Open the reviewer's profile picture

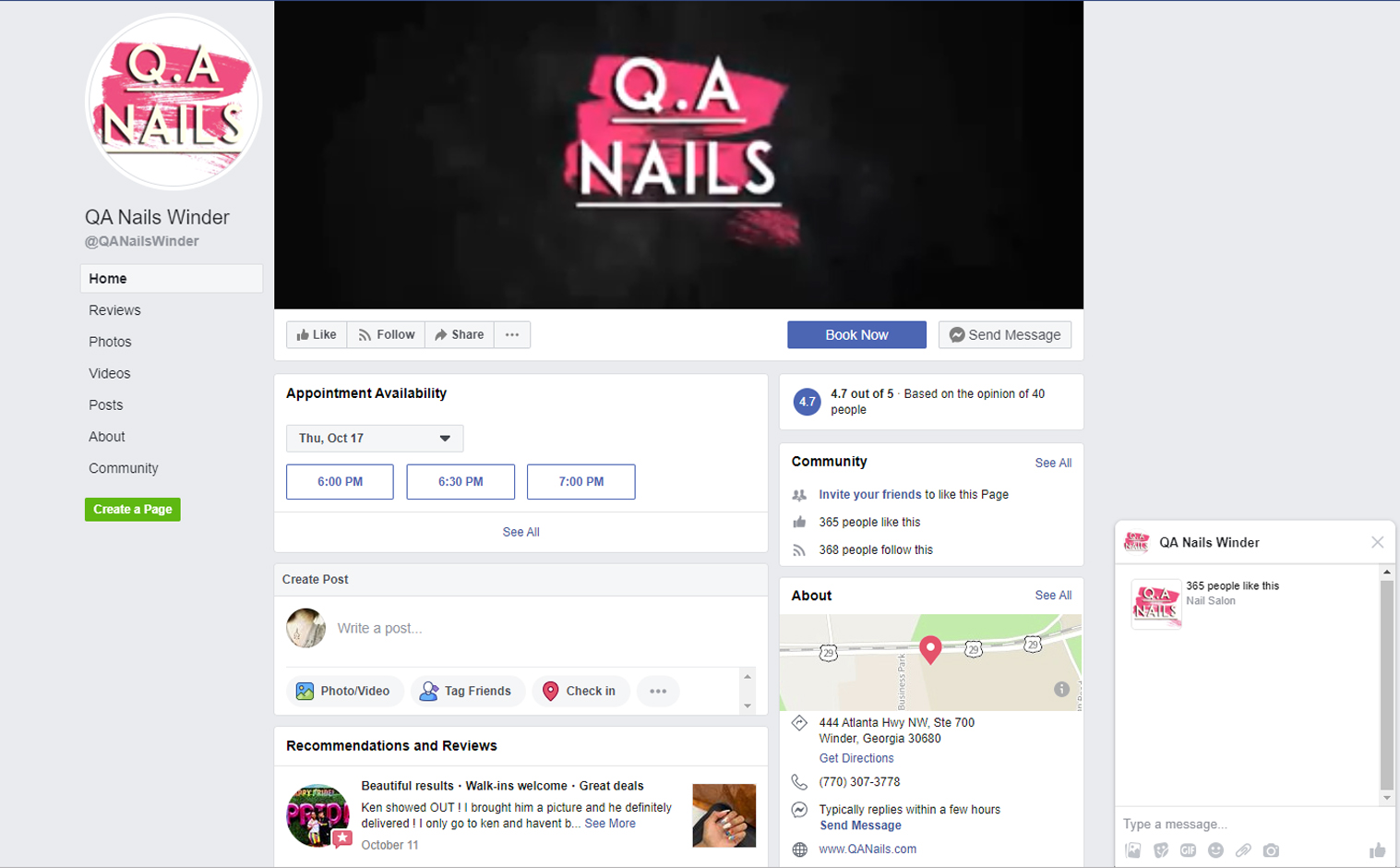click(317, 815)
